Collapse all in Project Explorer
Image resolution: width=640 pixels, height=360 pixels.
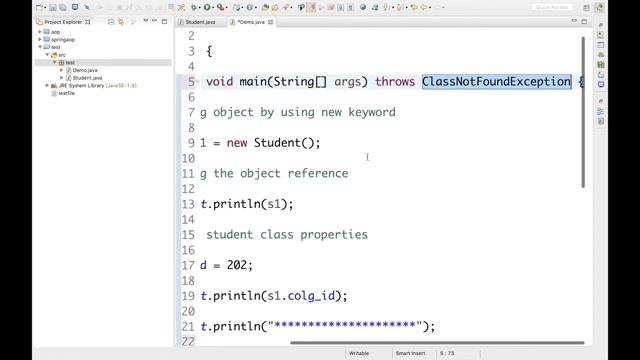[x=111, y=22]
